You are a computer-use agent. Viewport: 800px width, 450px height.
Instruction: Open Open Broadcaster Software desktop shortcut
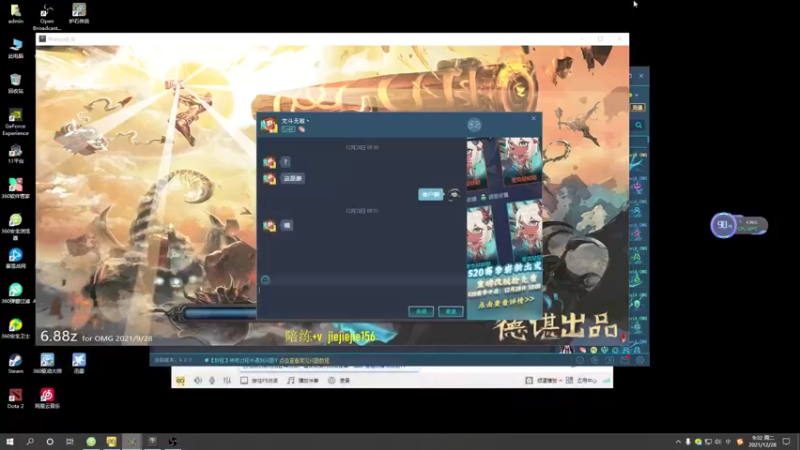point(46,17)
